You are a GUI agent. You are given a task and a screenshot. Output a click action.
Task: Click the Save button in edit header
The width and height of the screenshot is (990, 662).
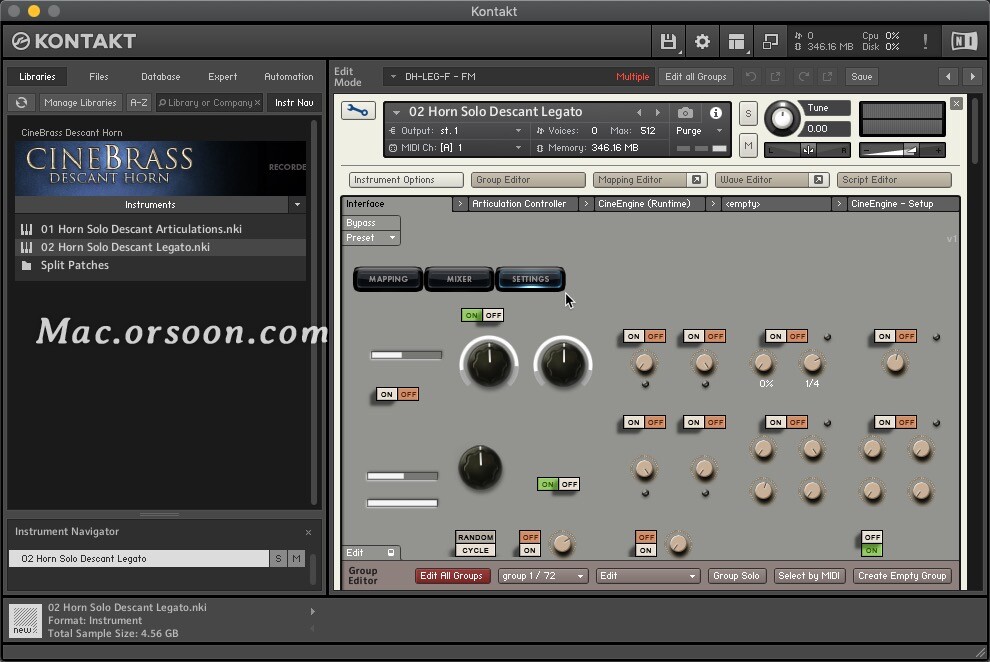tap(861, 77)
